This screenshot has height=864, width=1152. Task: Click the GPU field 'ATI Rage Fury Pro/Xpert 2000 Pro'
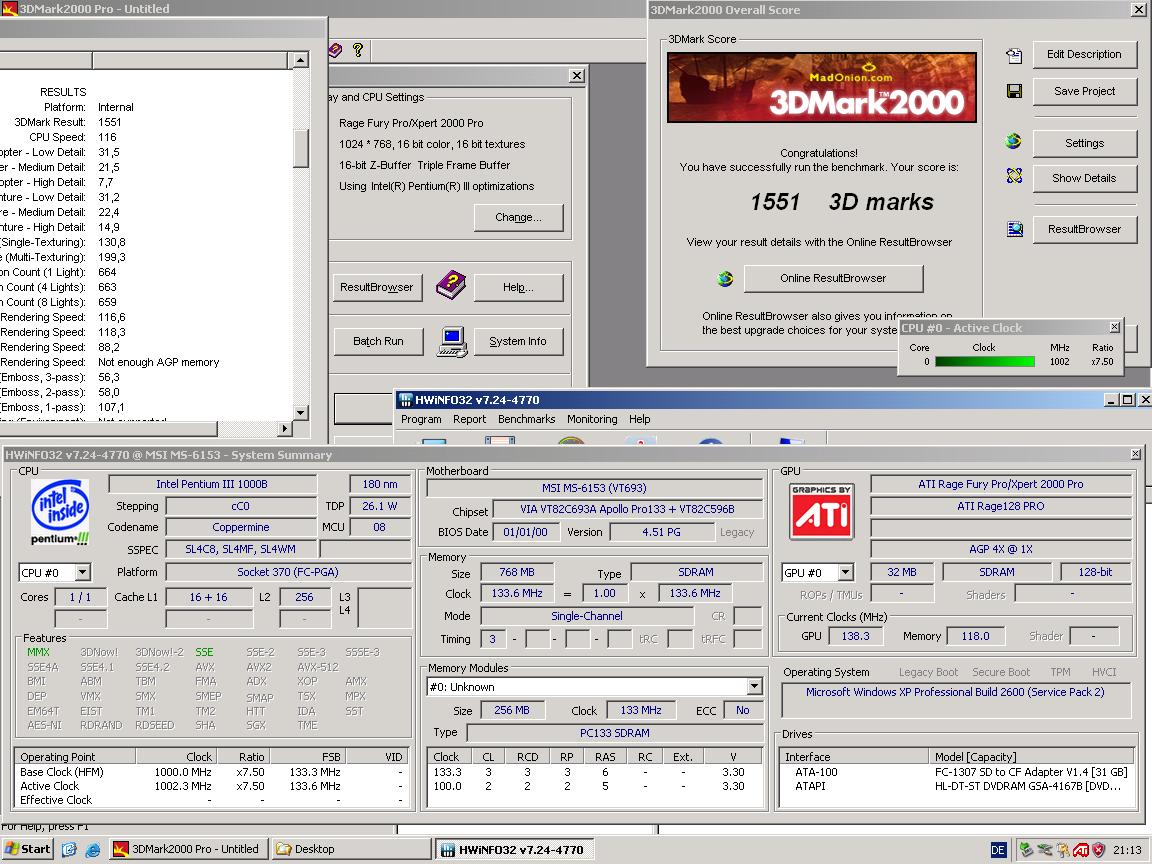point(1001,484)
